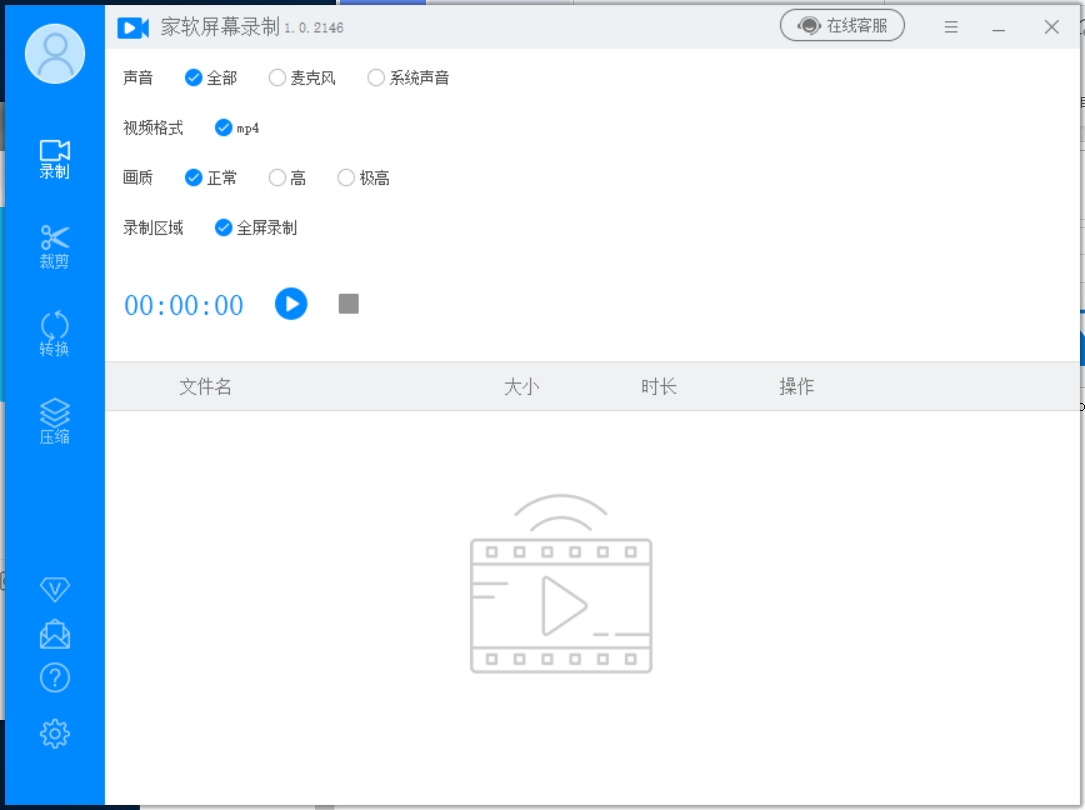The image size is (1085, 810).
Task: Select 系统声音 system sound option
Action: pos(376,78)
